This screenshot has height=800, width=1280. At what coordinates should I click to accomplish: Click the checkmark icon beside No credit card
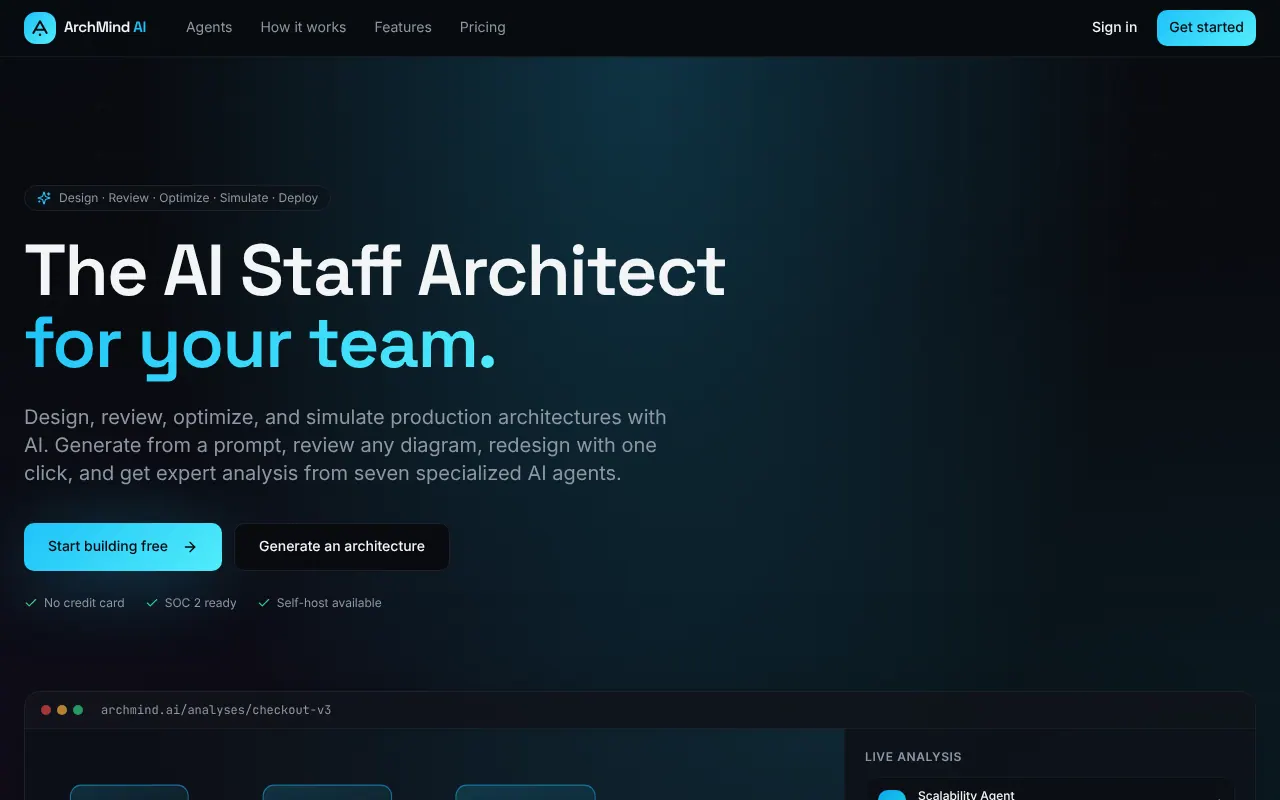(31, 603)
